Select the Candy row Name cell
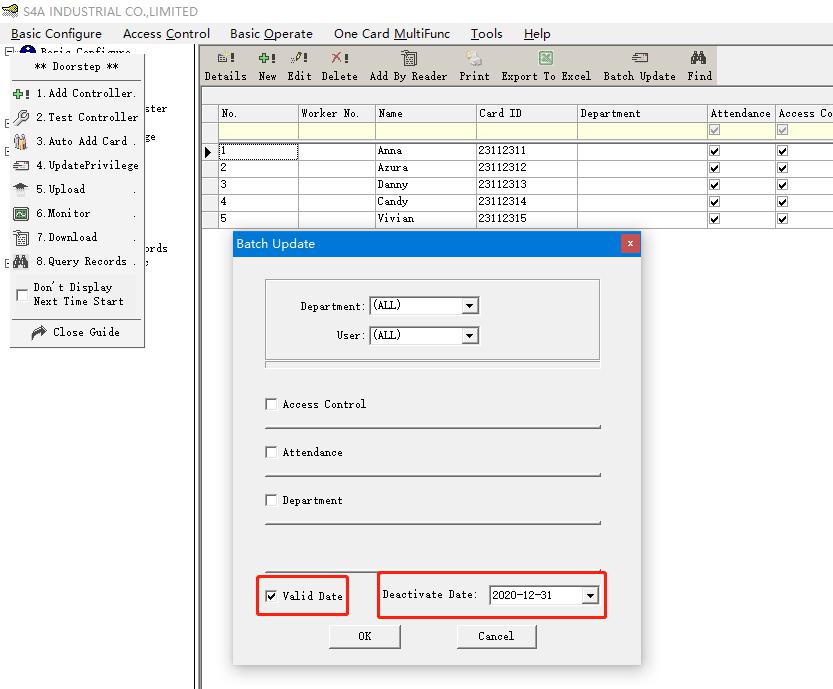Screen dimensions: 833x689 [425, 202]
